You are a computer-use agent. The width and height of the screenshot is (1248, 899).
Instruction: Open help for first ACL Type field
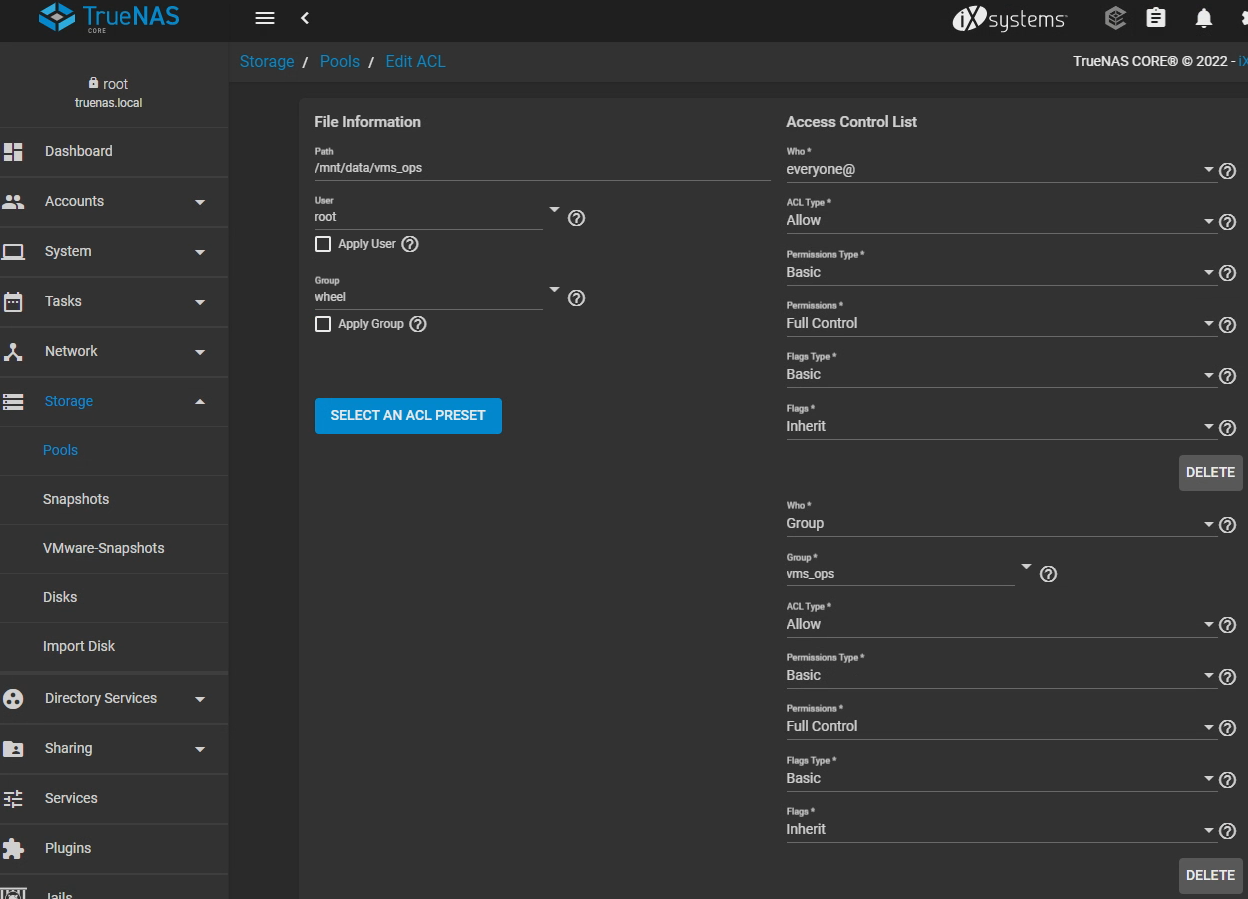point(1227,222)
